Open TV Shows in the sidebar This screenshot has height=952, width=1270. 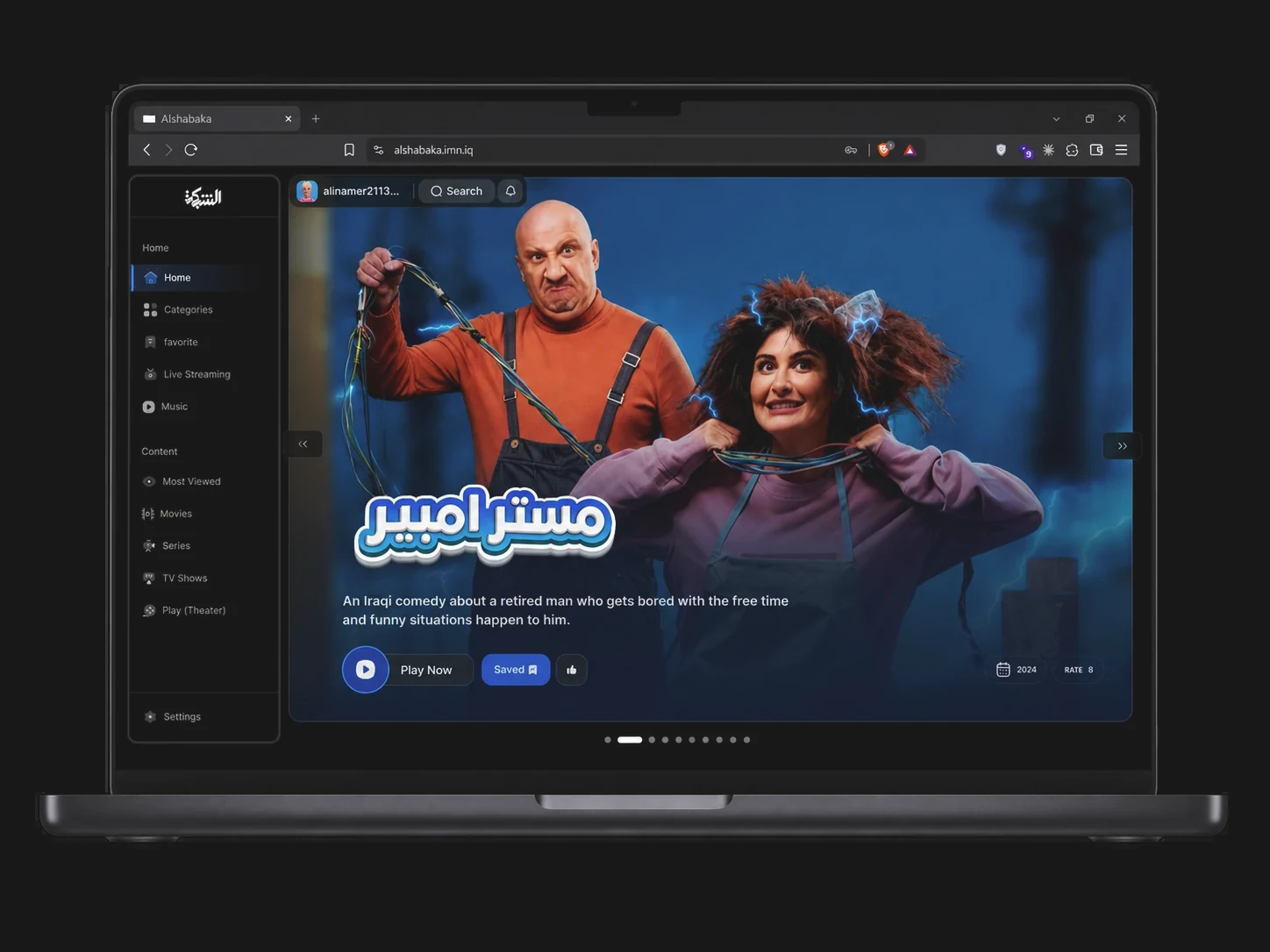[x=175, y=578]
